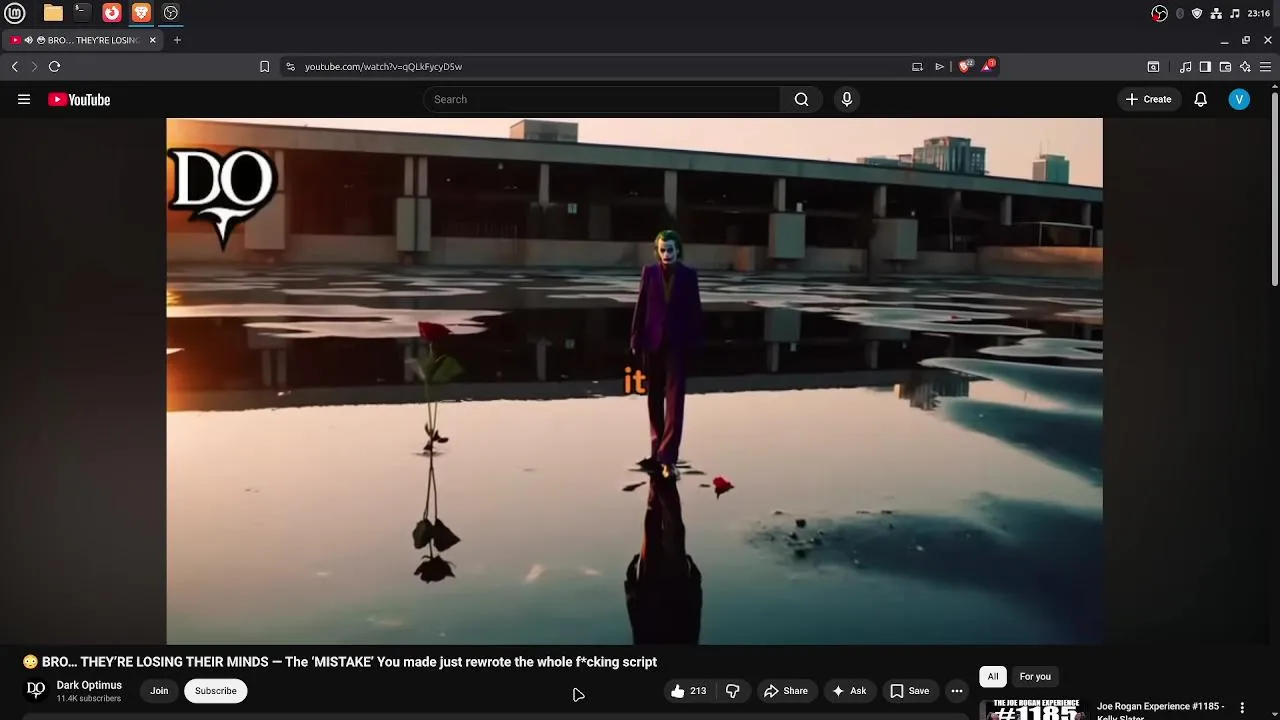Go back with the browser back arrow
The width and height of the screenshot is (1280, 720).
[x=15, y=67]
